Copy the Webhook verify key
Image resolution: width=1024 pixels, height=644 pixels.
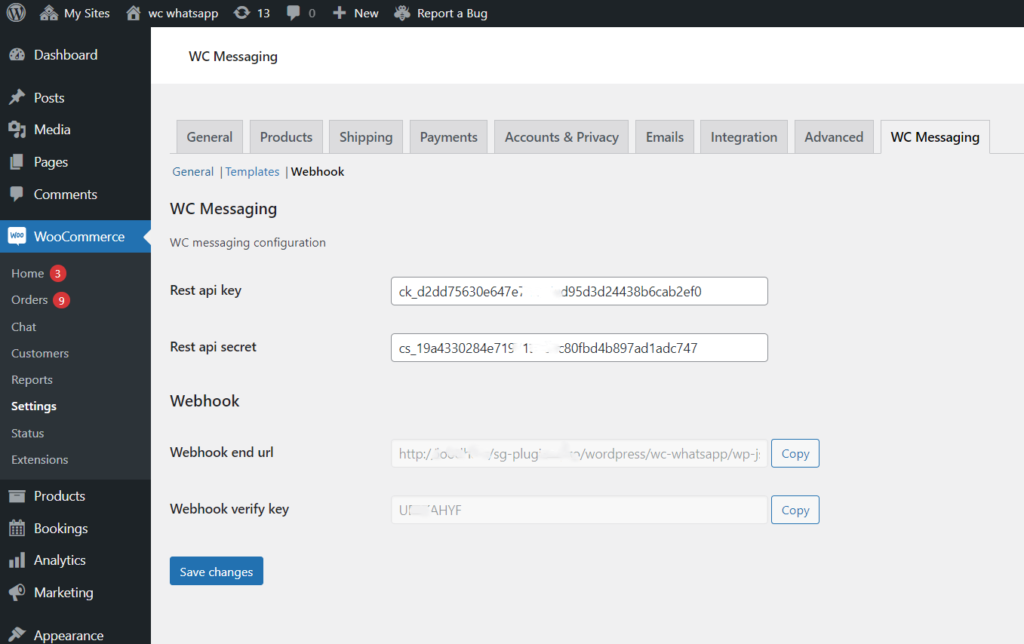pyautogui.click(x=795, y=510)
